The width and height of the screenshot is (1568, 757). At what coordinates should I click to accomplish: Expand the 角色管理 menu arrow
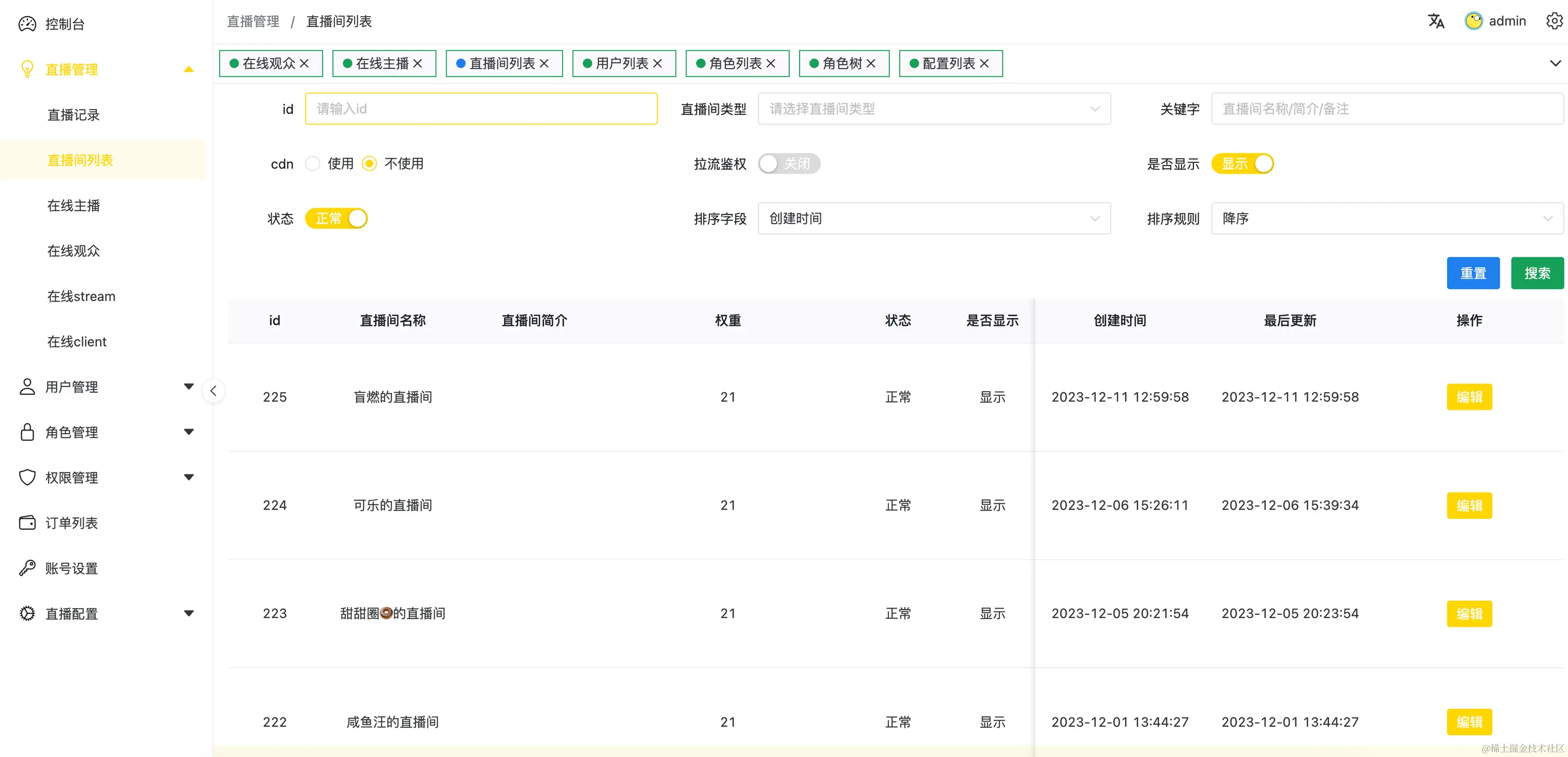189,432
